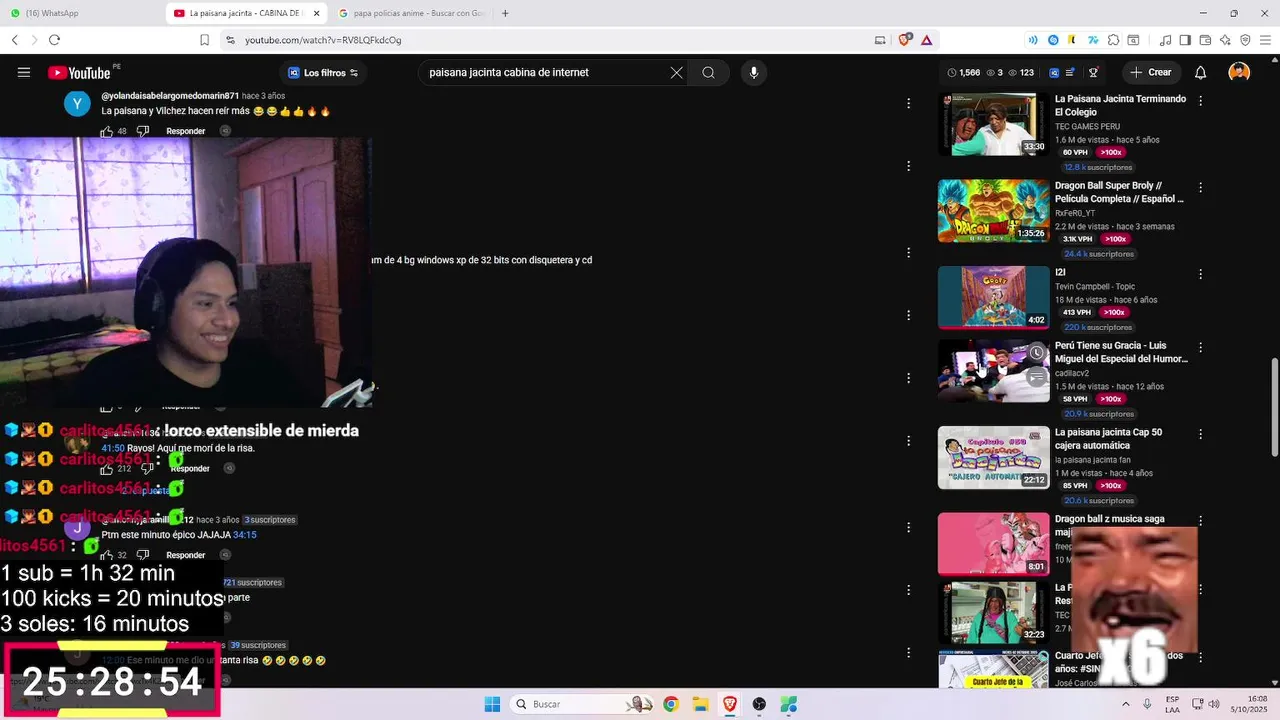
Task: Open the Brave music note playlist icon
Action: pyautogui.click(x=1165, y=40)
